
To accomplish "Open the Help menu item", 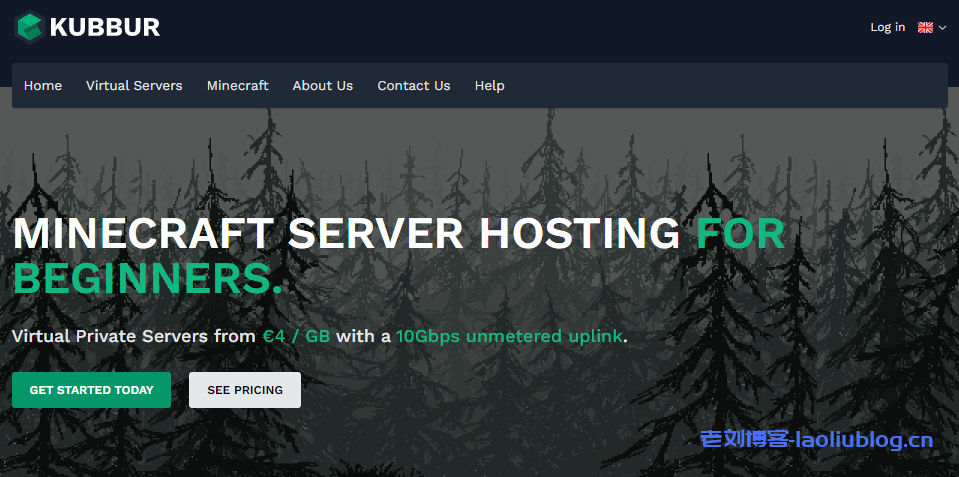I will coord(489,86).
